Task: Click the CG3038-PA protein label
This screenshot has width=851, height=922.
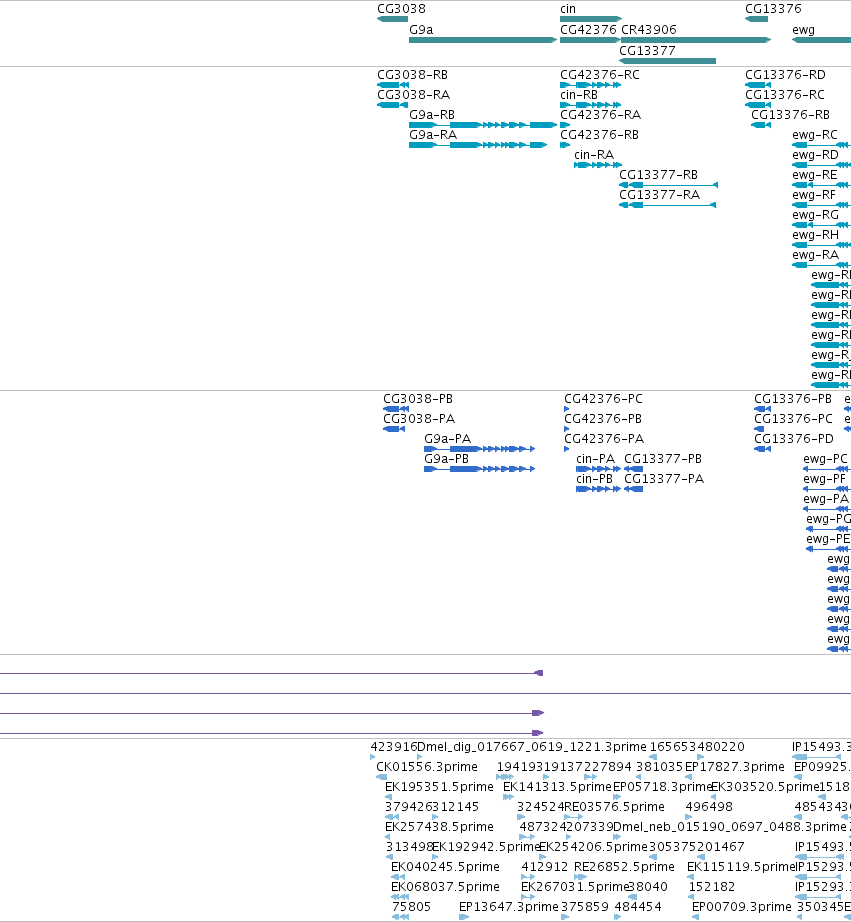Action: pos(419,419)
